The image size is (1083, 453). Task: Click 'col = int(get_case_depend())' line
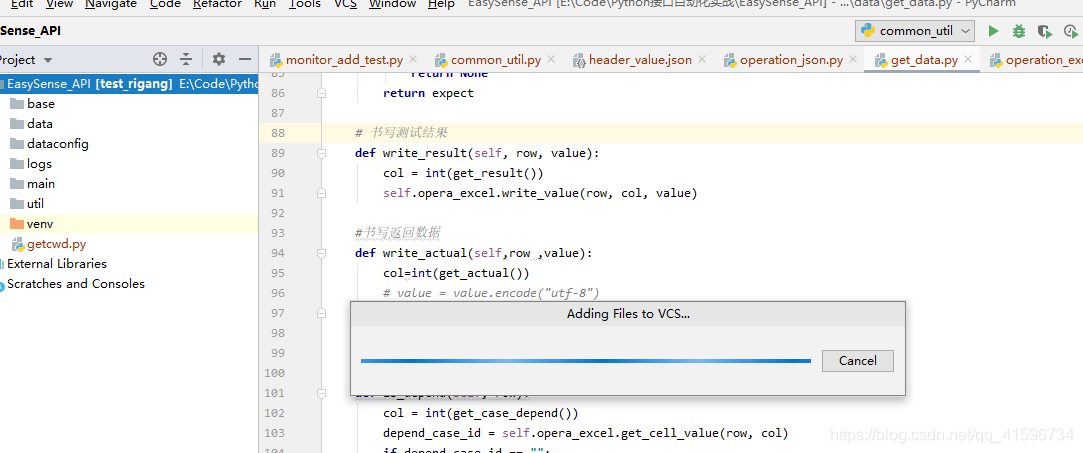click(x=481, y=413)
